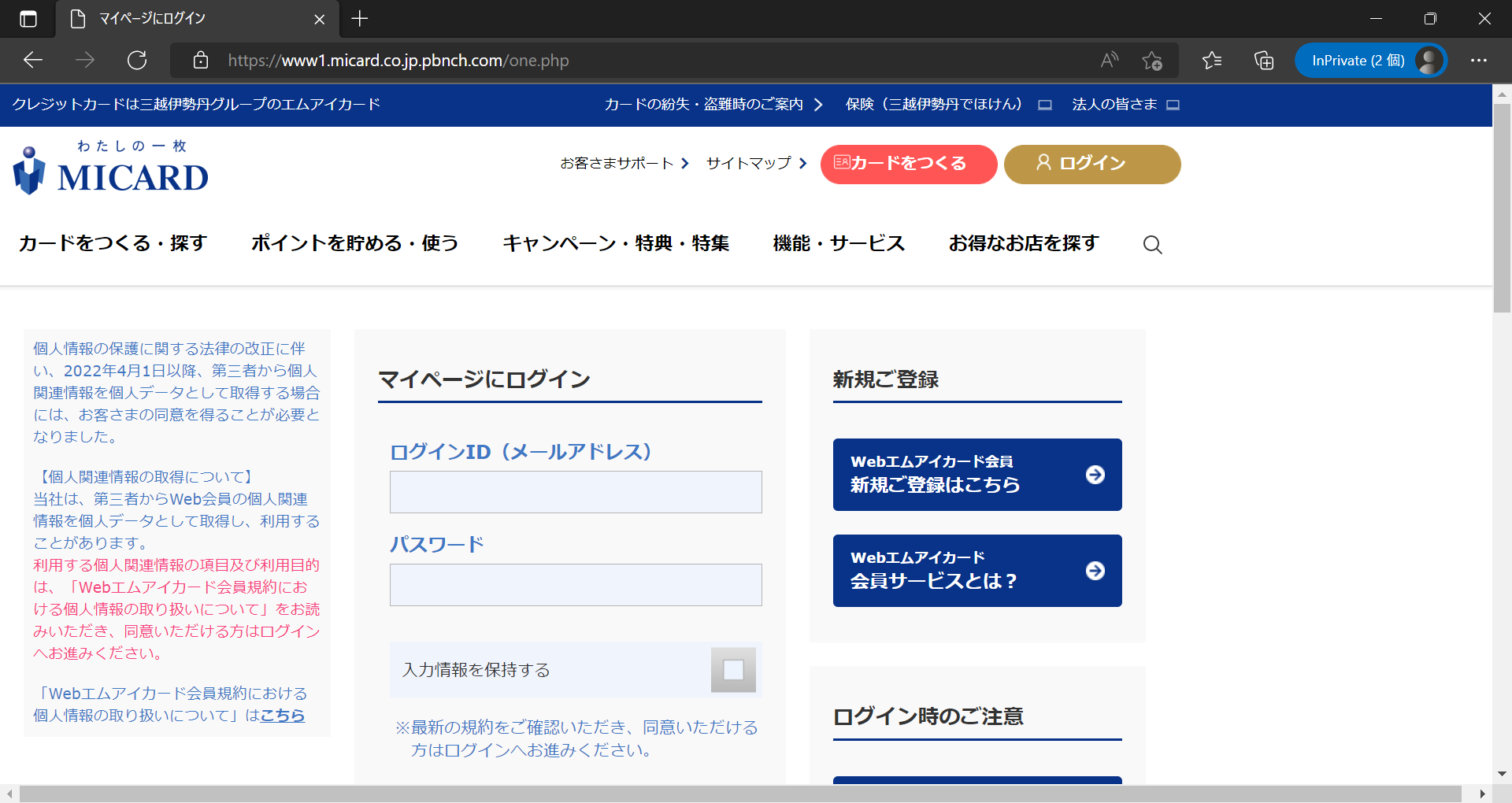Click the red カードをつくる button
Viewport: 1512px width, 803px height.
[x=909, y=165]
